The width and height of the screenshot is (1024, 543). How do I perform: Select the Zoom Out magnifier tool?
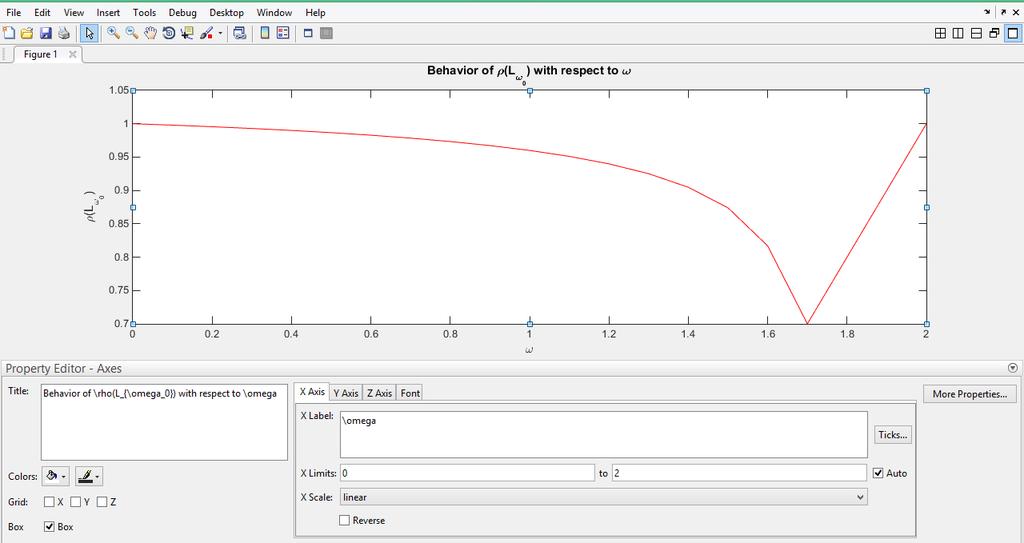(x=132, y=33)
